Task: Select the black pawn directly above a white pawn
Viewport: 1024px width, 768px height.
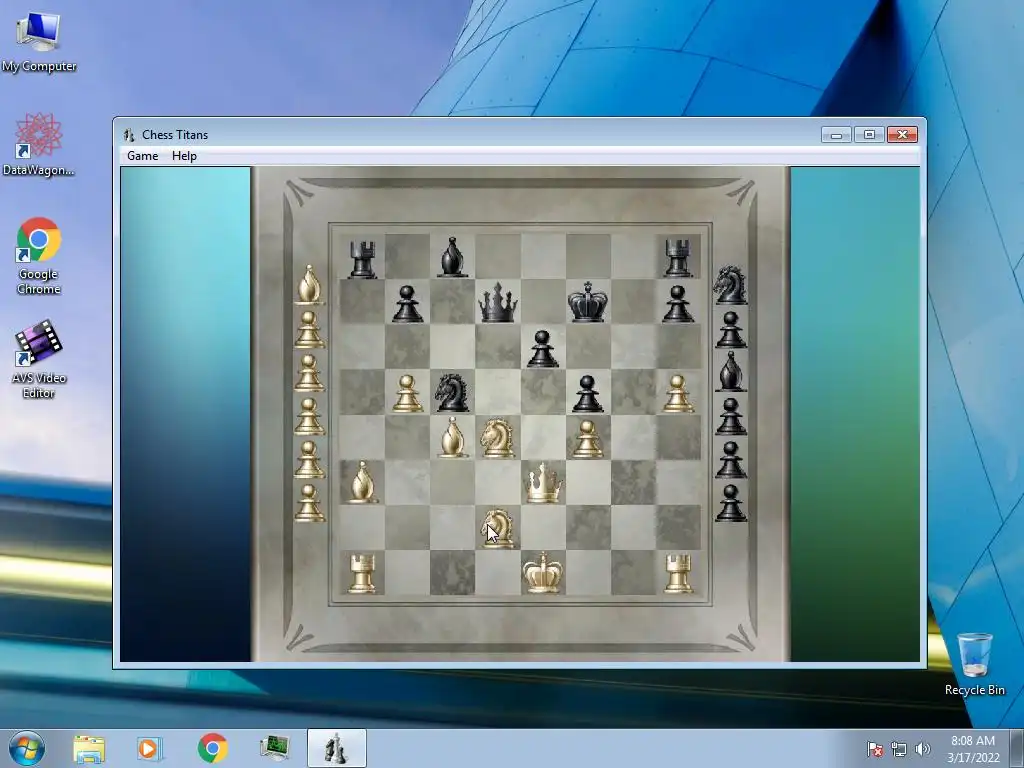Action: tap(588, 394)
